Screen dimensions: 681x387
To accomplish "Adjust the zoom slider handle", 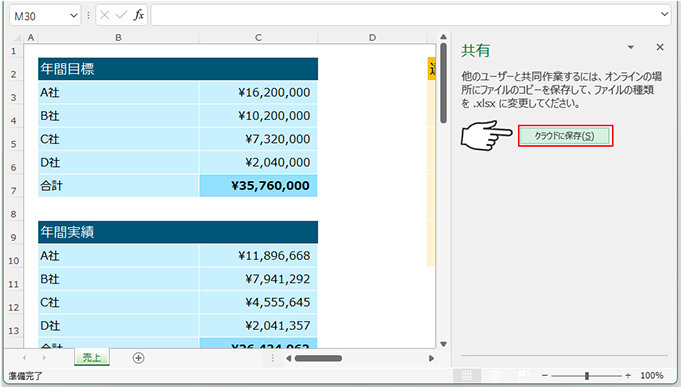I will 587,375.
